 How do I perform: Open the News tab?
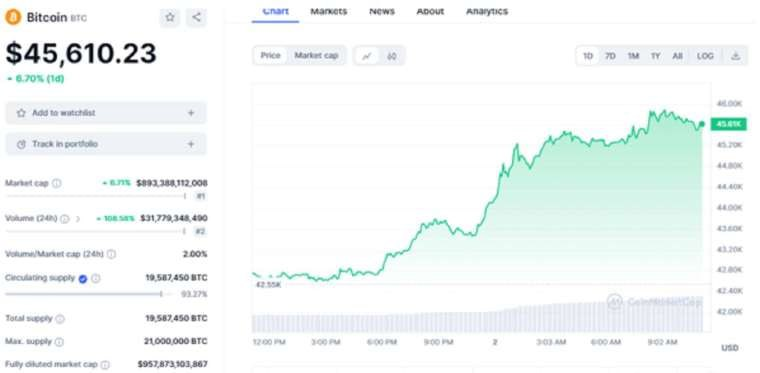tap(382, 11)
